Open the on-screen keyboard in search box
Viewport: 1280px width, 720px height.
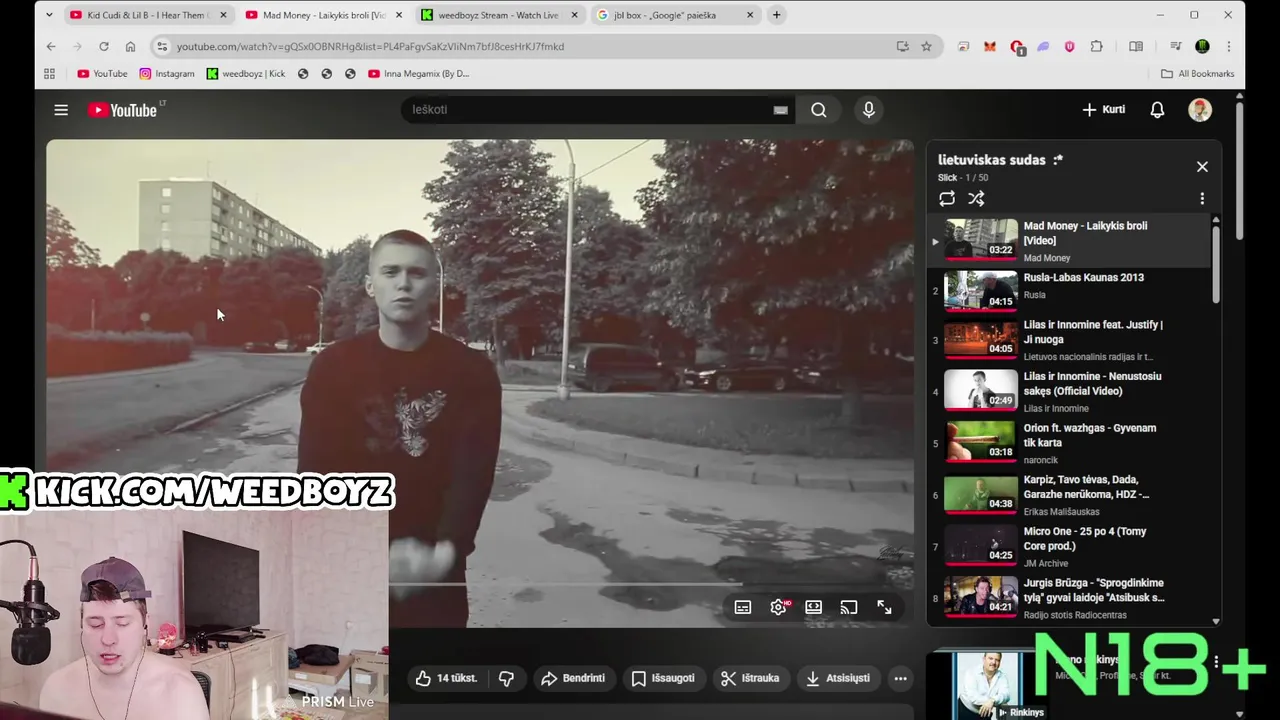pos(780,110)
